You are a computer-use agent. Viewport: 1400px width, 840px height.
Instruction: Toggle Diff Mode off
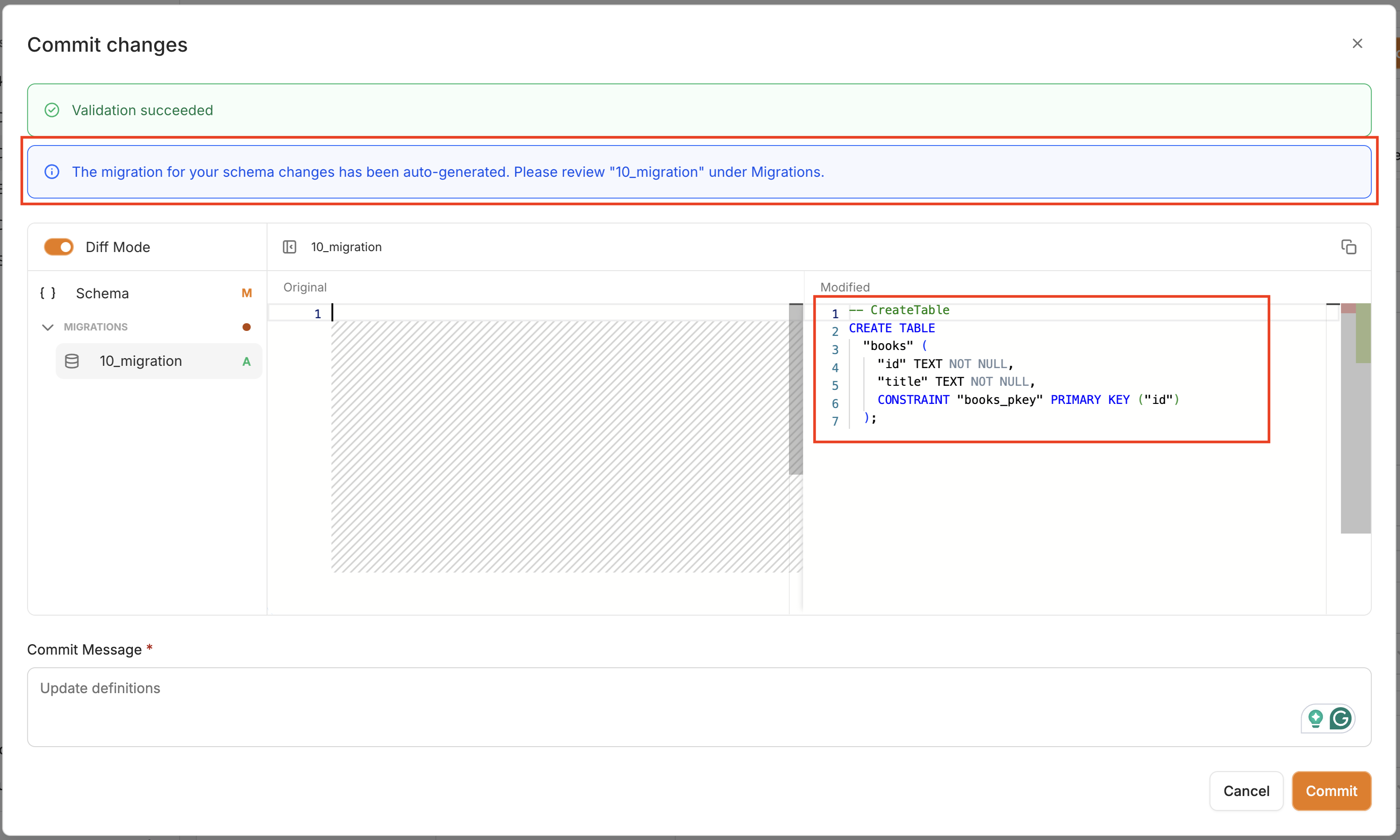pos(59,247)
